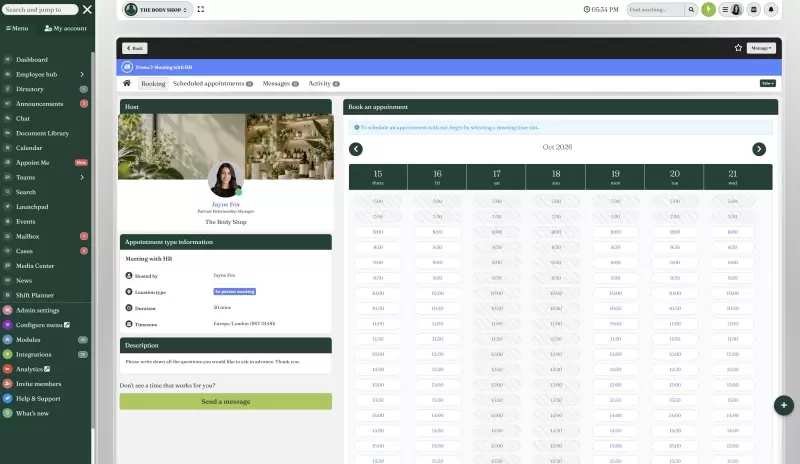Open the small dropdown right of tabs
The height and width of the screenshot is (464, 800).
click(x=767, y=83)
